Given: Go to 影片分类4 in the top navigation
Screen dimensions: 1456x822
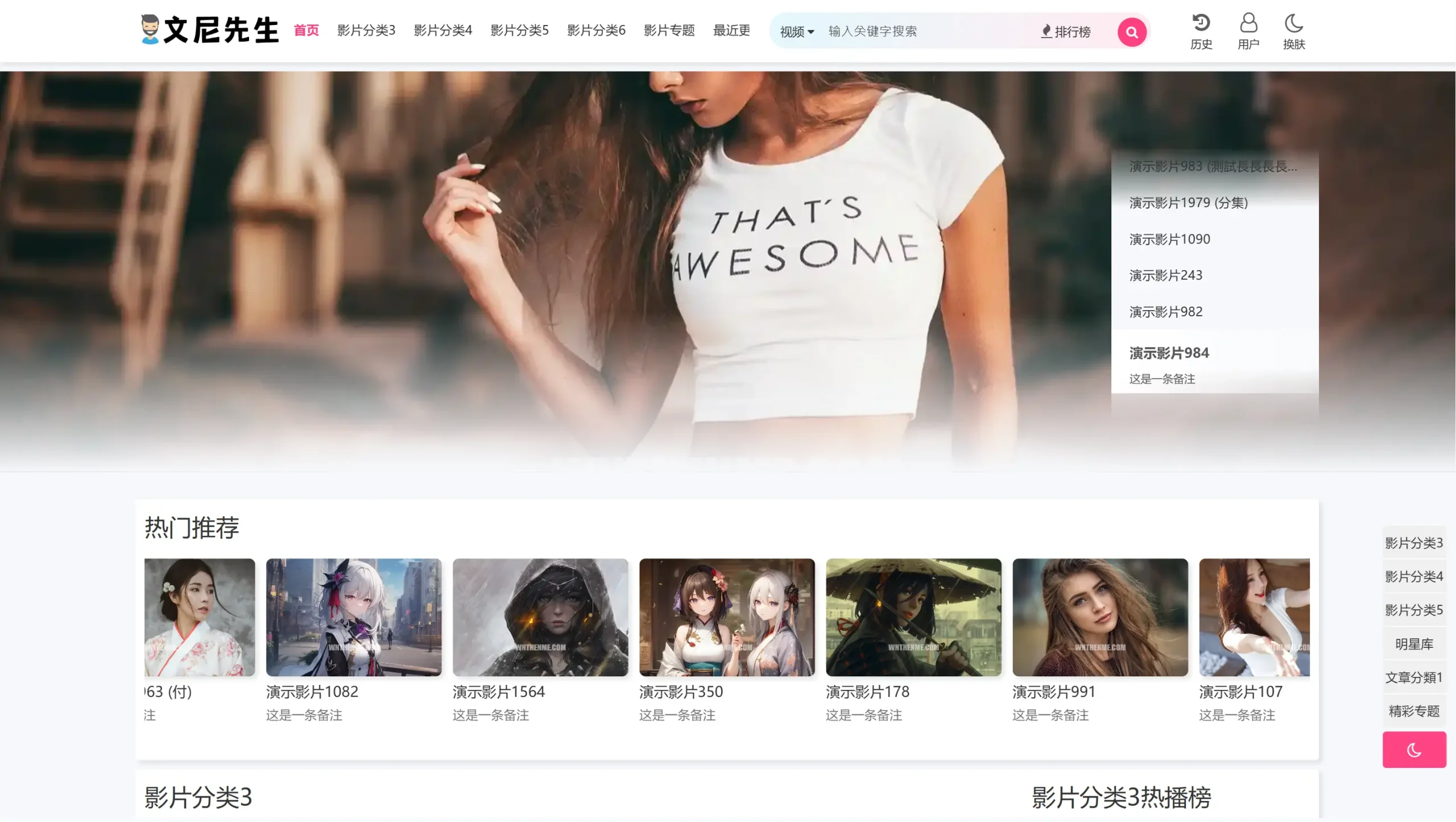Looking at the screenshot, I should [x=442, y=30].
